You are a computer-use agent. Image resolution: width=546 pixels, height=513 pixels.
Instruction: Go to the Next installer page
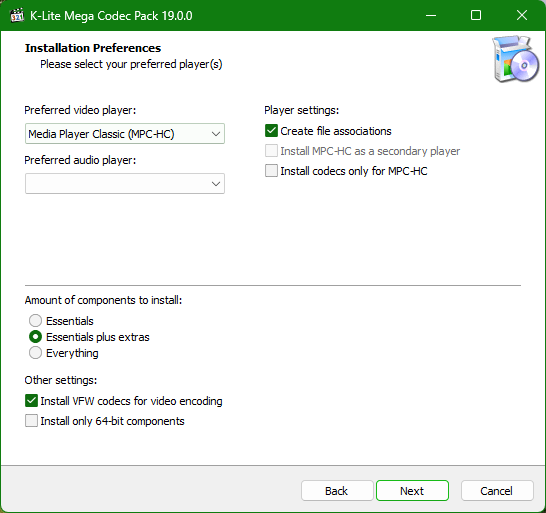coord(412,491)
